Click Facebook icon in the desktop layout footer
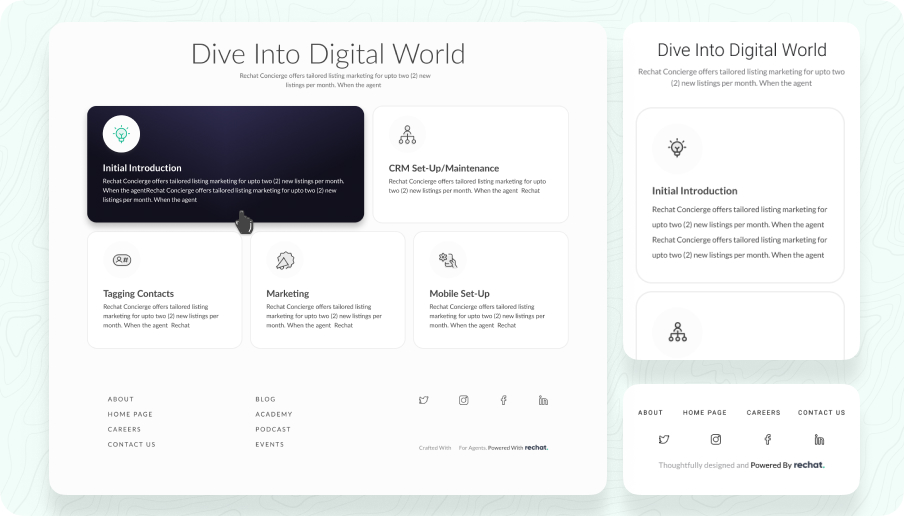The width and height of the screenshot is (904, 516). (x=504, y=400)
